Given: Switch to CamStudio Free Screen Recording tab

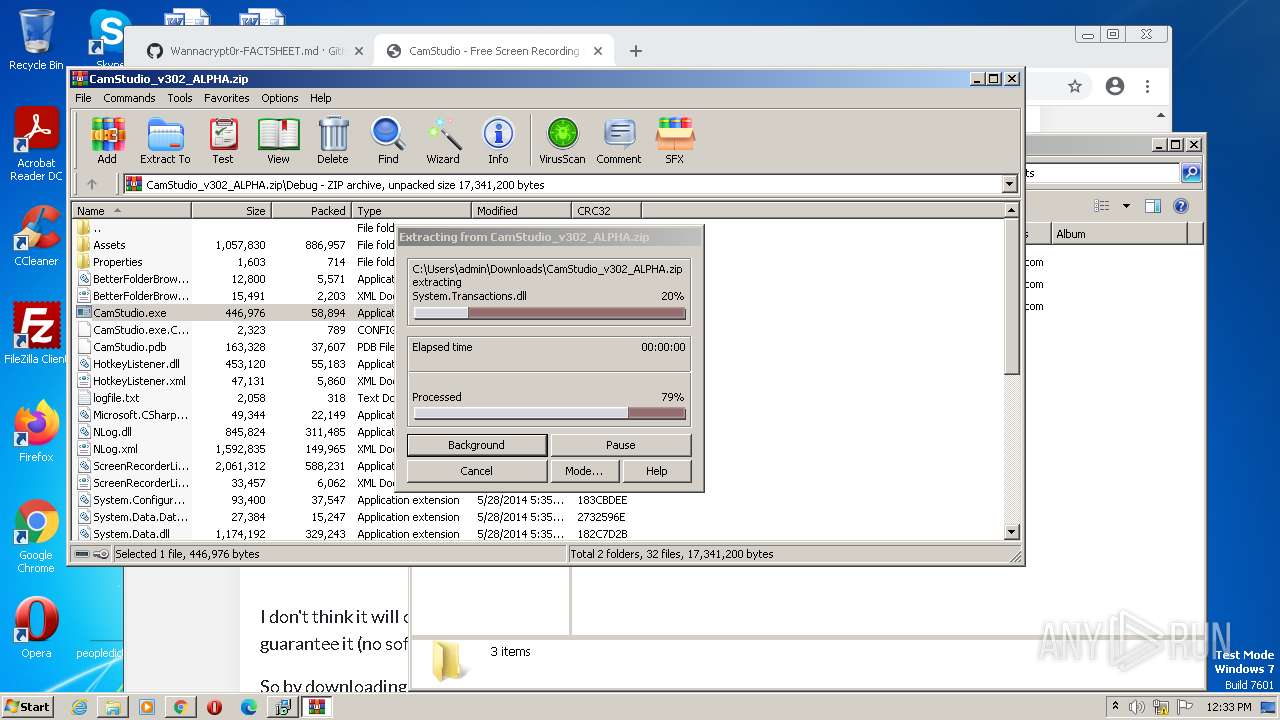Looking at the screenshot, I should tap(494, 51).
